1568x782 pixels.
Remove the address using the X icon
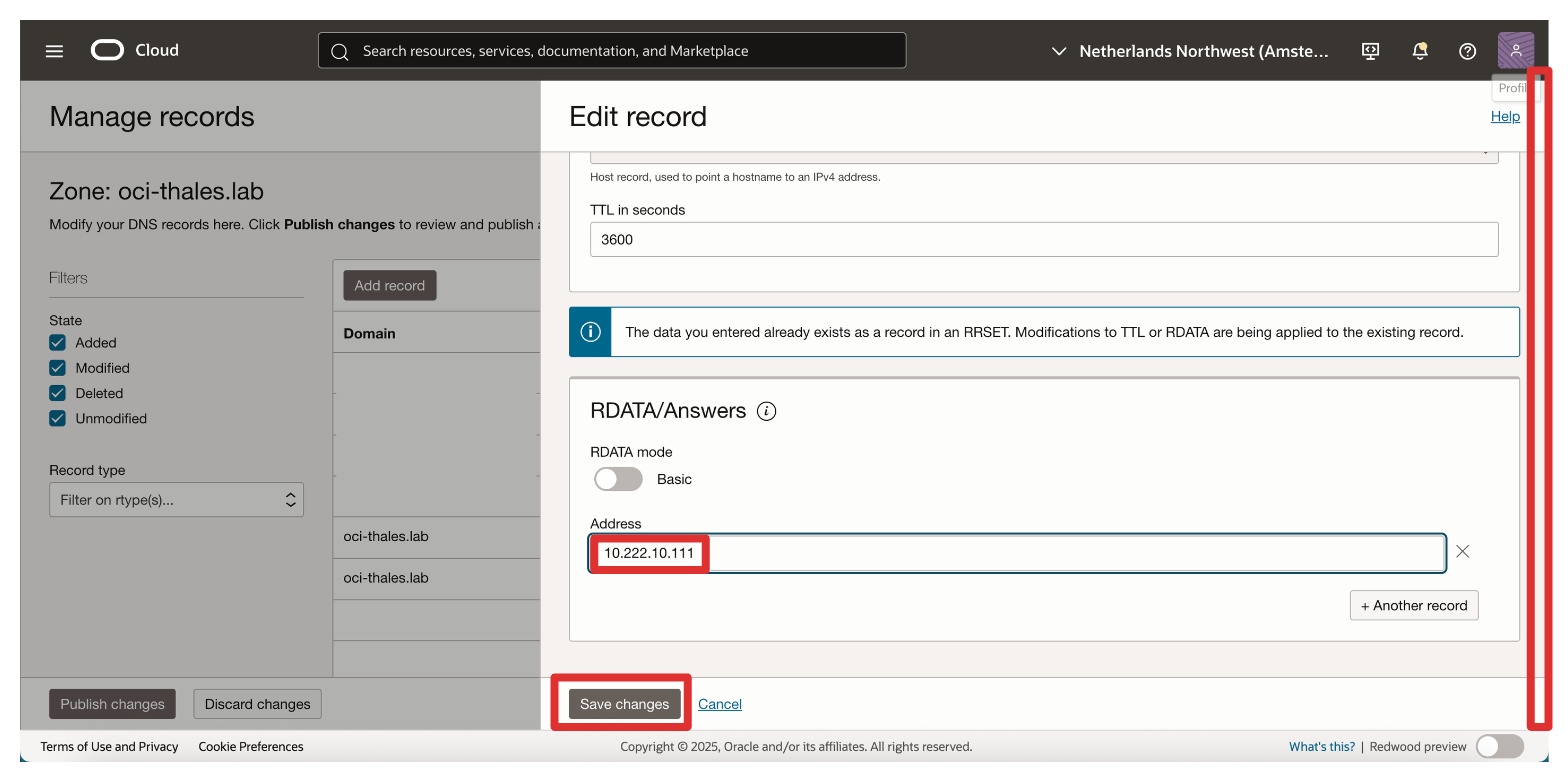pos(1462,551)
